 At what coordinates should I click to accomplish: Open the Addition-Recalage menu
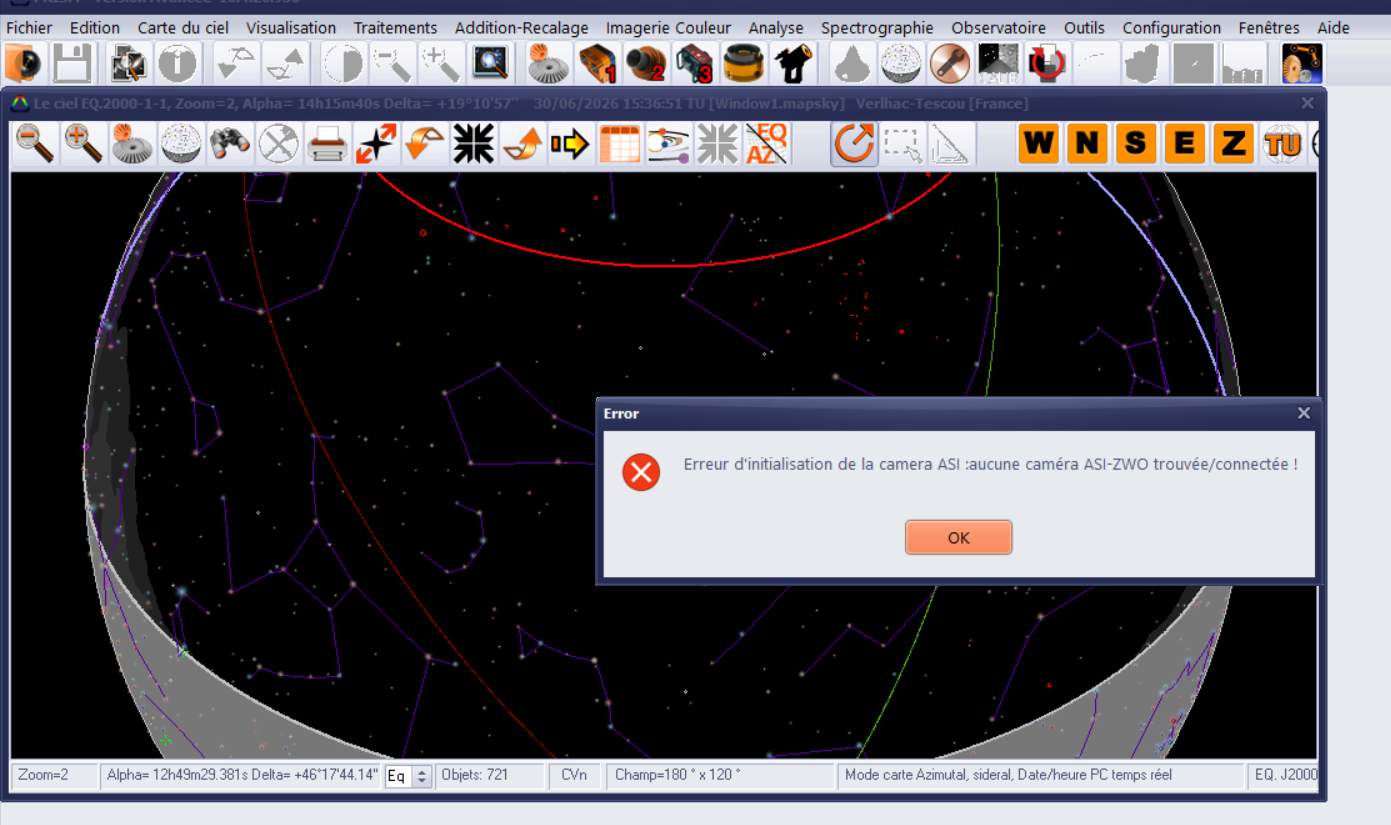pyautogui.click(x=522, y=28)
